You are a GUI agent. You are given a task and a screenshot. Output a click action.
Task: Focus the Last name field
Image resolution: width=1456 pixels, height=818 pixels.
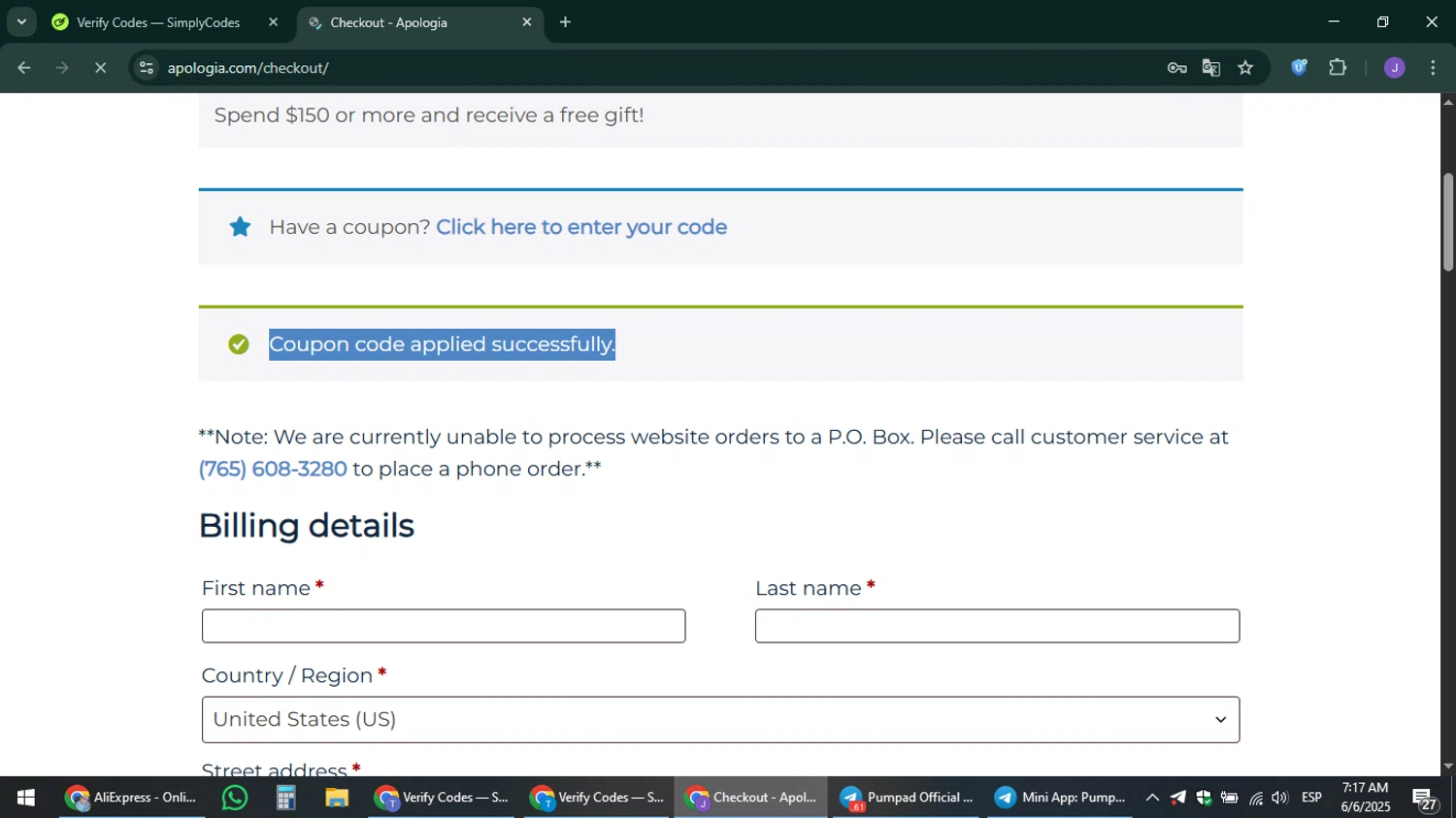997,626
